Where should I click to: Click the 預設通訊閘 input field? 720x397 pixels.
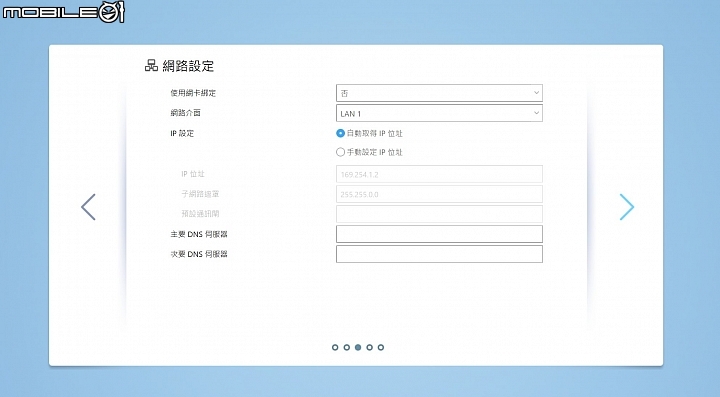(439, 214)
